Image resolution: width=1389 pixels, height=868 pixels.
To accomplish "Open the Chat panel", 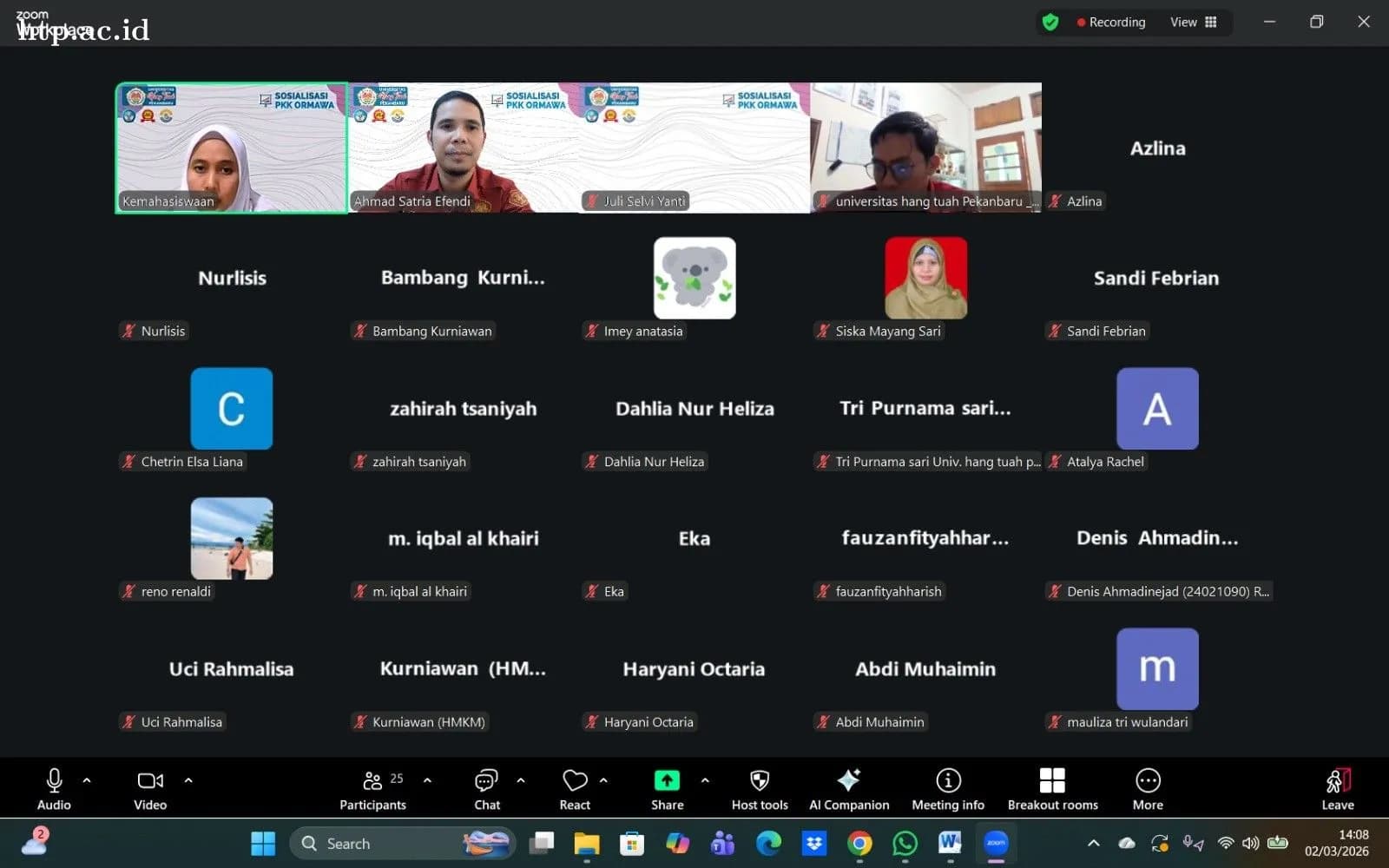I will coord(487,790).
